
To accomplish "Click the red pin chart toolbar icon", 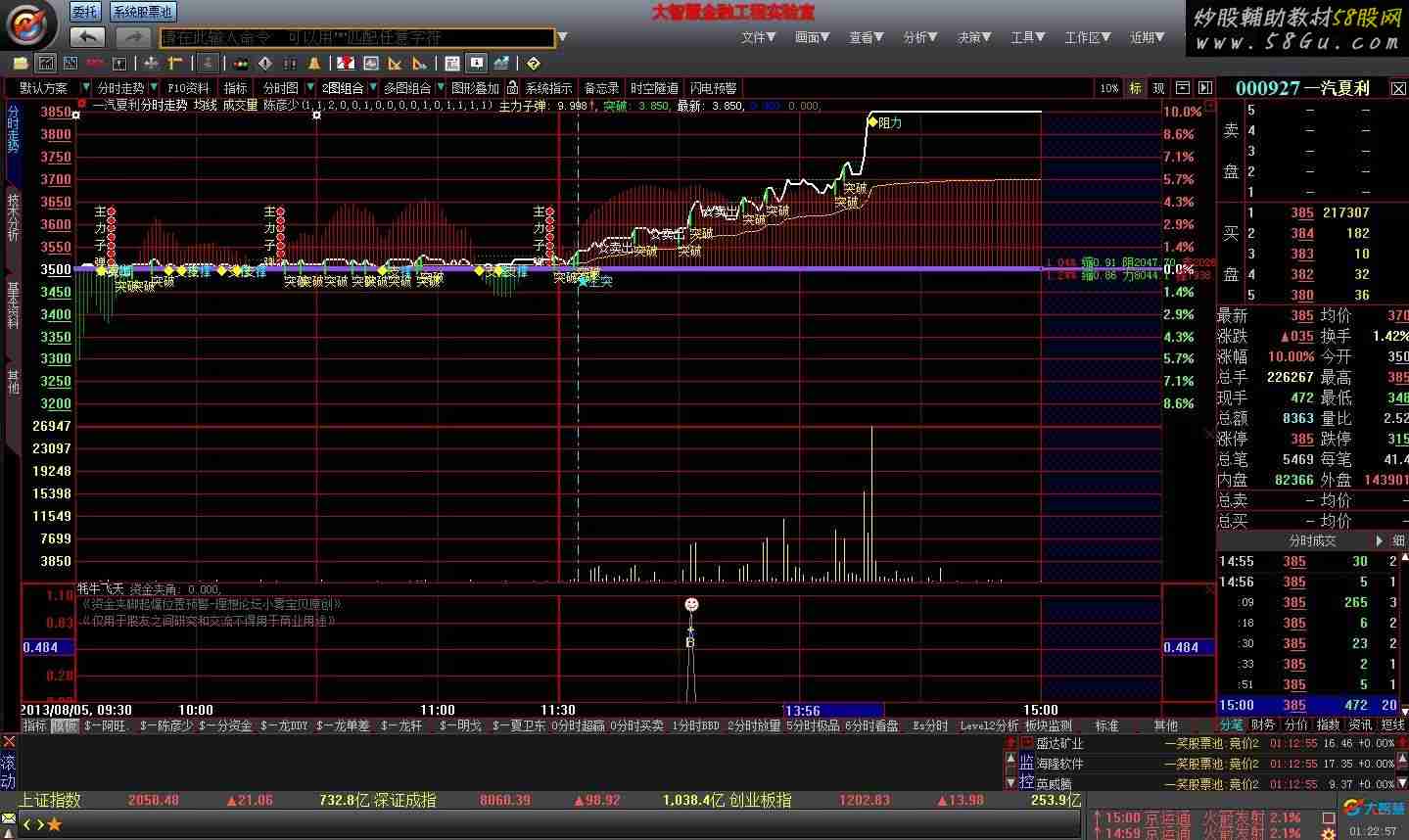I will [346, 64].
